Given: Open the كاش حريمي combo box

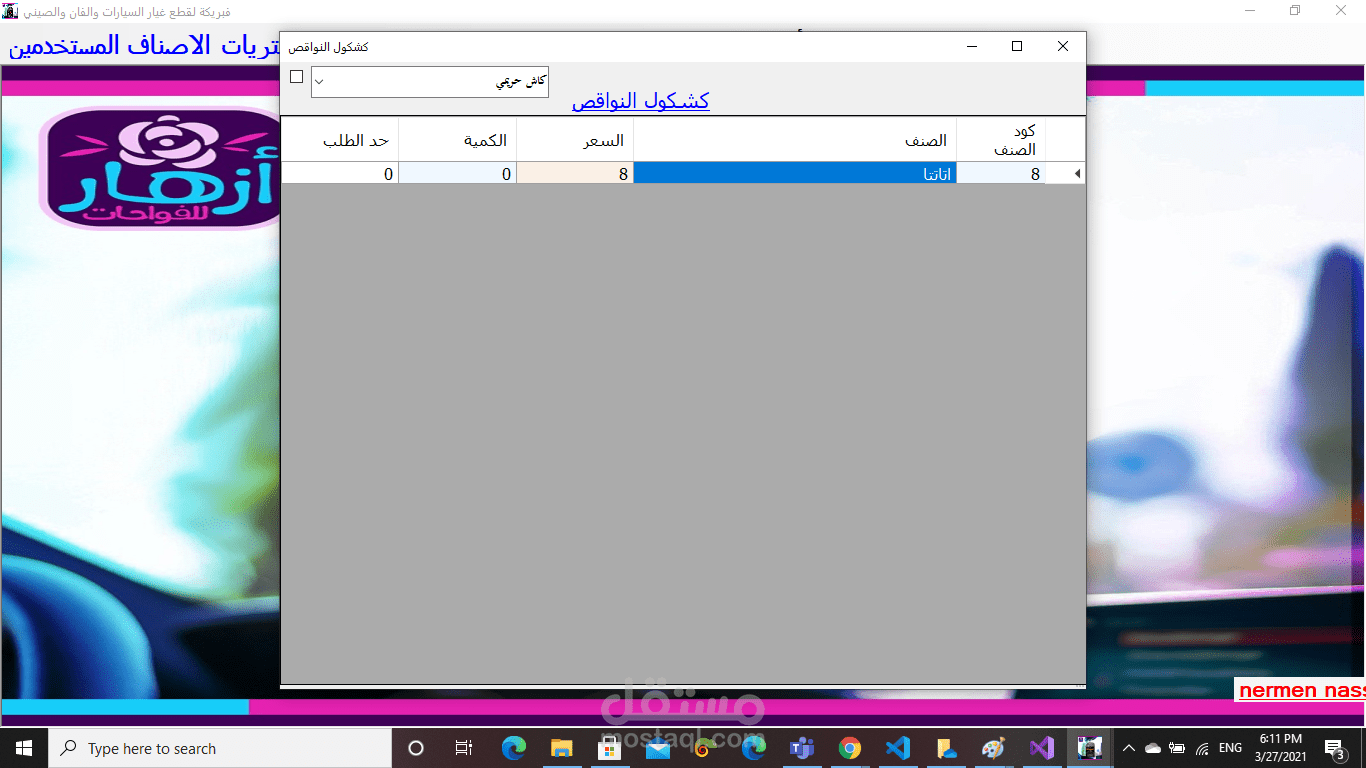Looking at the screenshot, I should 430,82.
